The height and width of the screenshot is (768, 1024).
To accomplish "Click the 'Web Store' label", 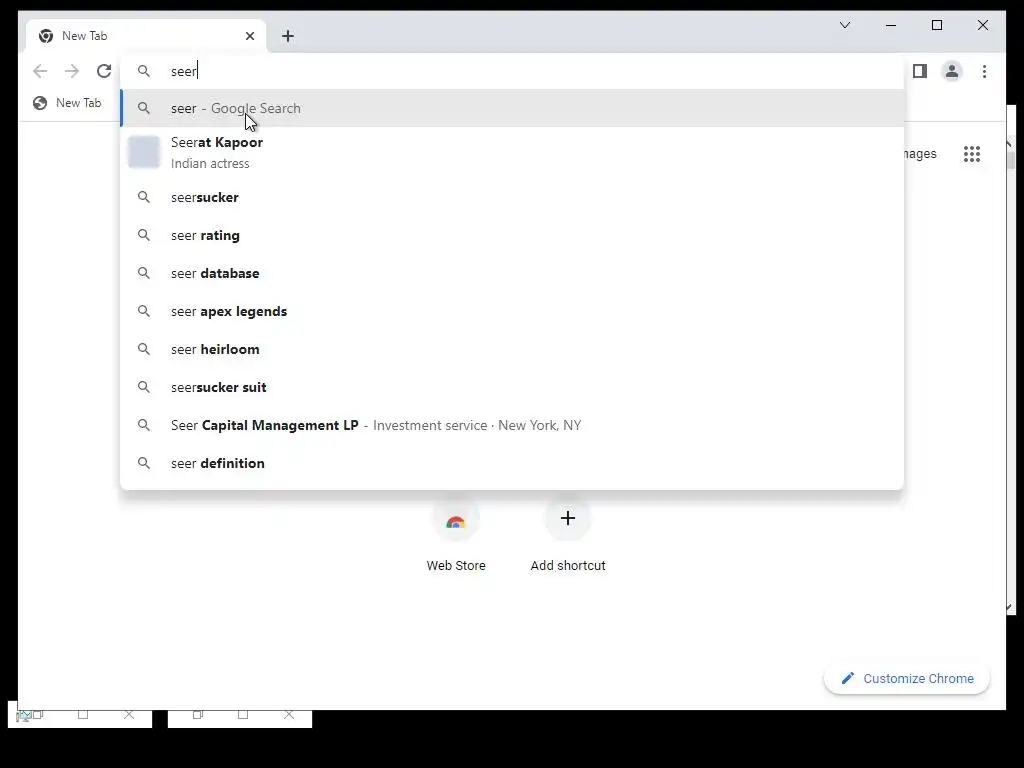I will pyautogui.click(x=456, y=566).
